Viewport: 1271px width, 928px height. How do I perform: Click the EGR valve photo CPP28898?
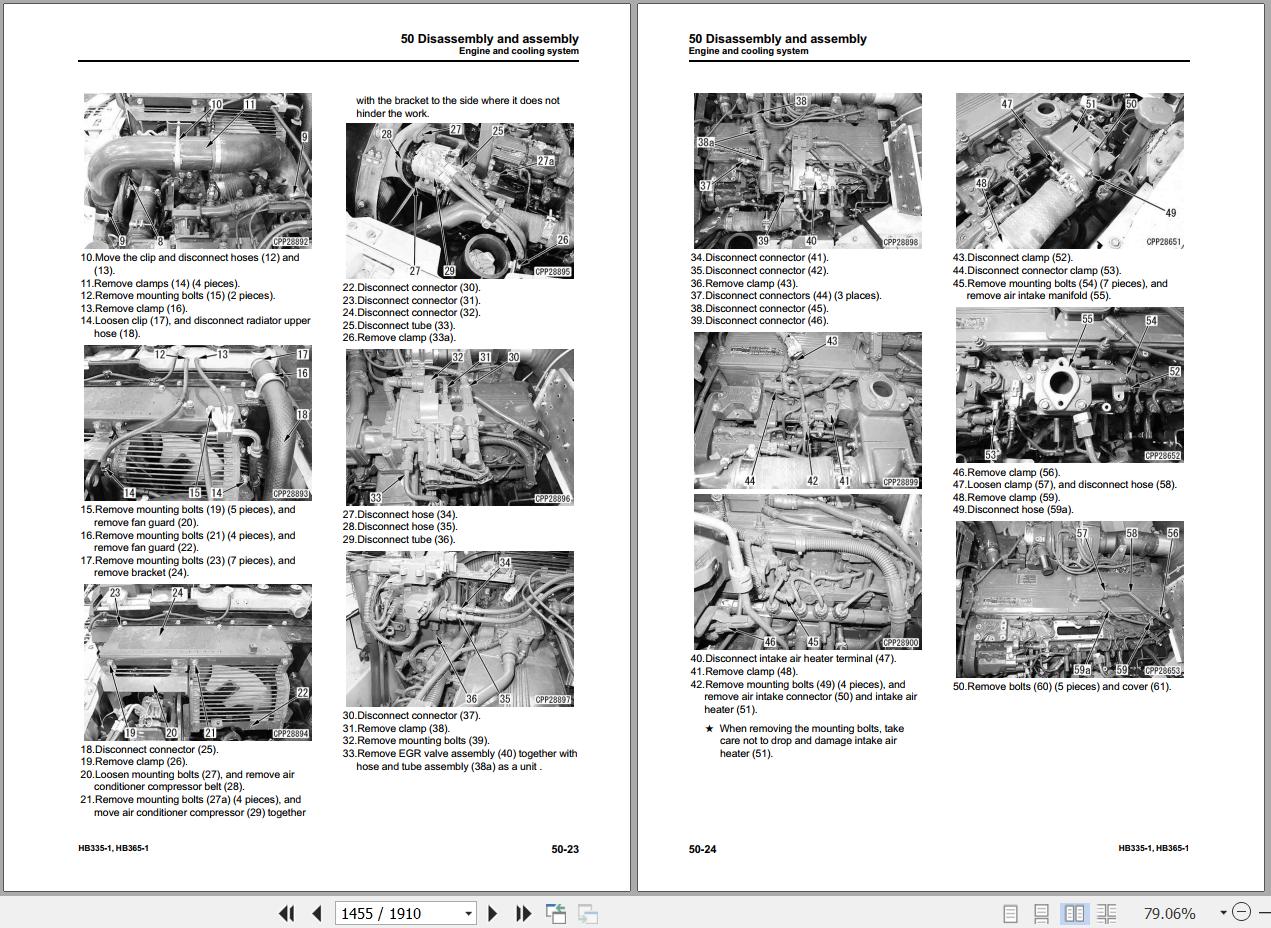pyautogui.click(x=807, y=171)
